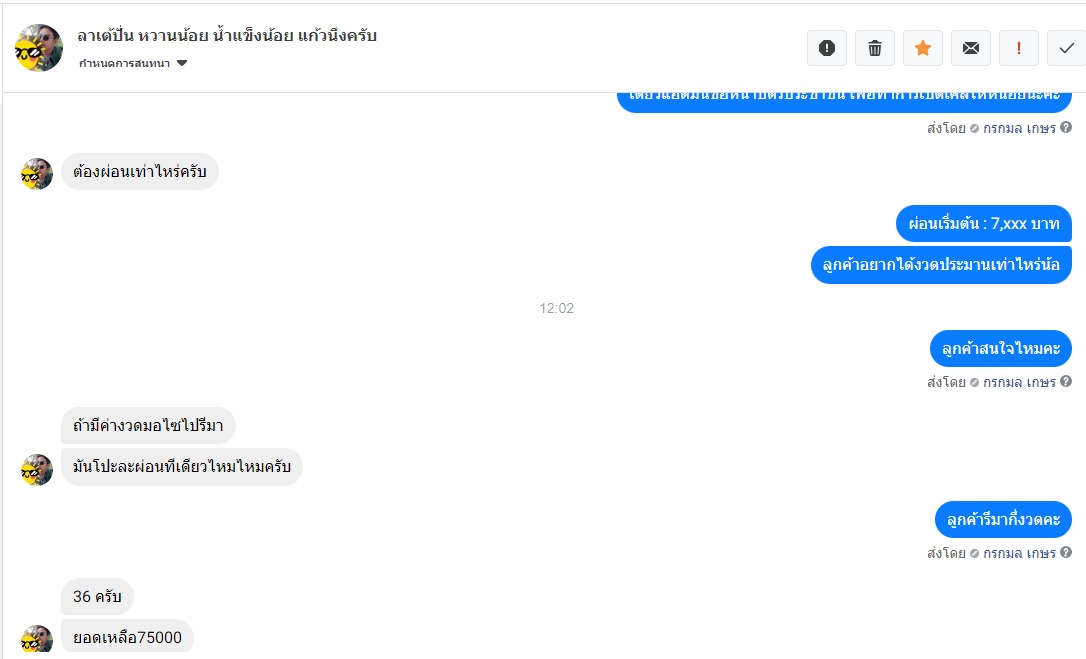The height and width of the screenshot is (659, 1086).
Task: Open the กำหนดการสนทนา assignment label
Action: [125, 63]
